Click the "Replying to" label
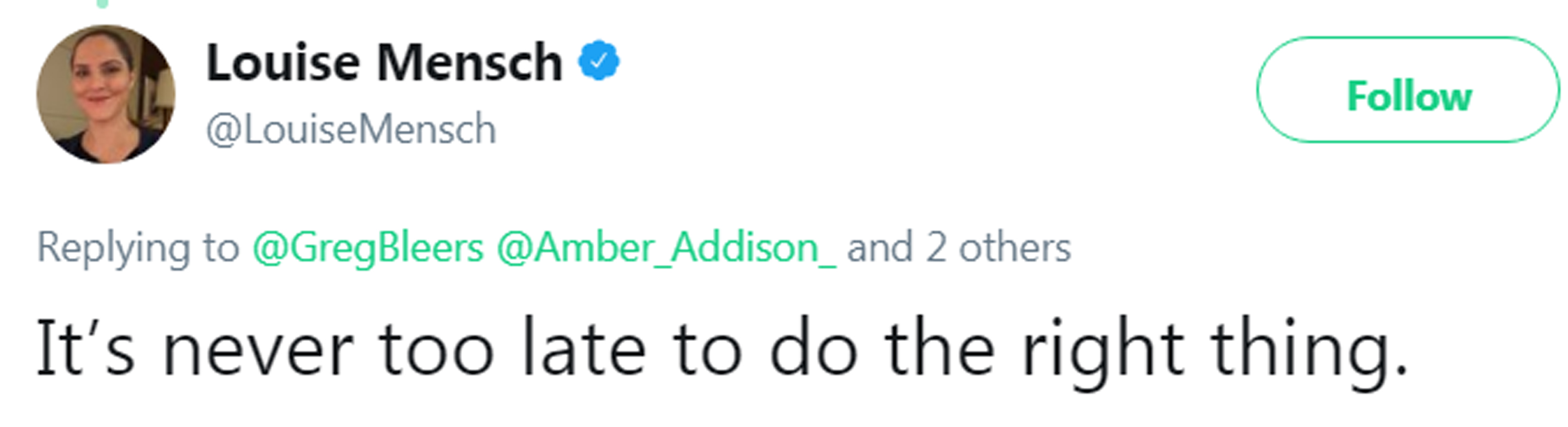The width and height of the screenshot is (1568, 427). 138,247
